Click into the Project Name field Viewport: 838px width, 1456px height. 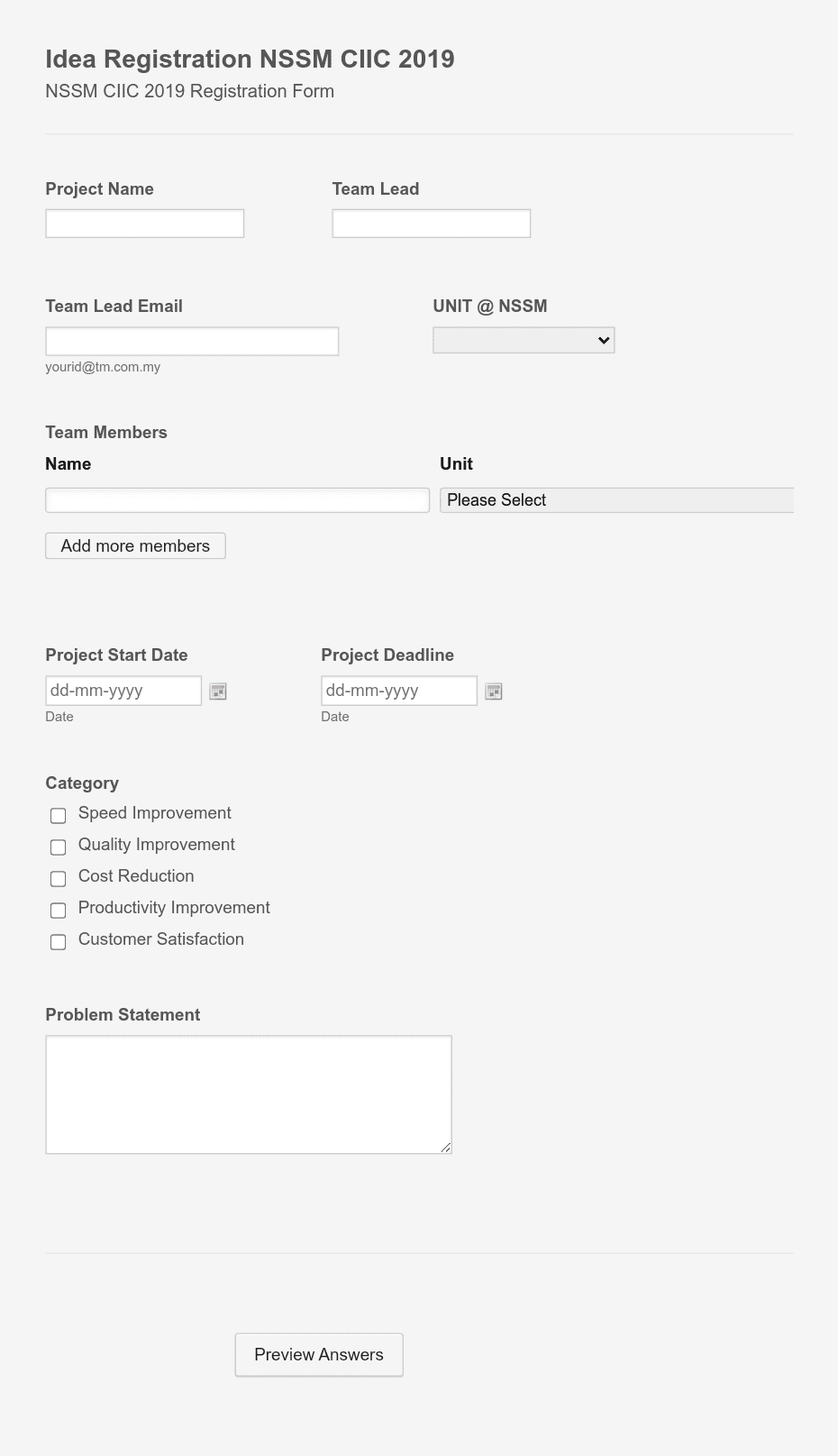point(144,223)
